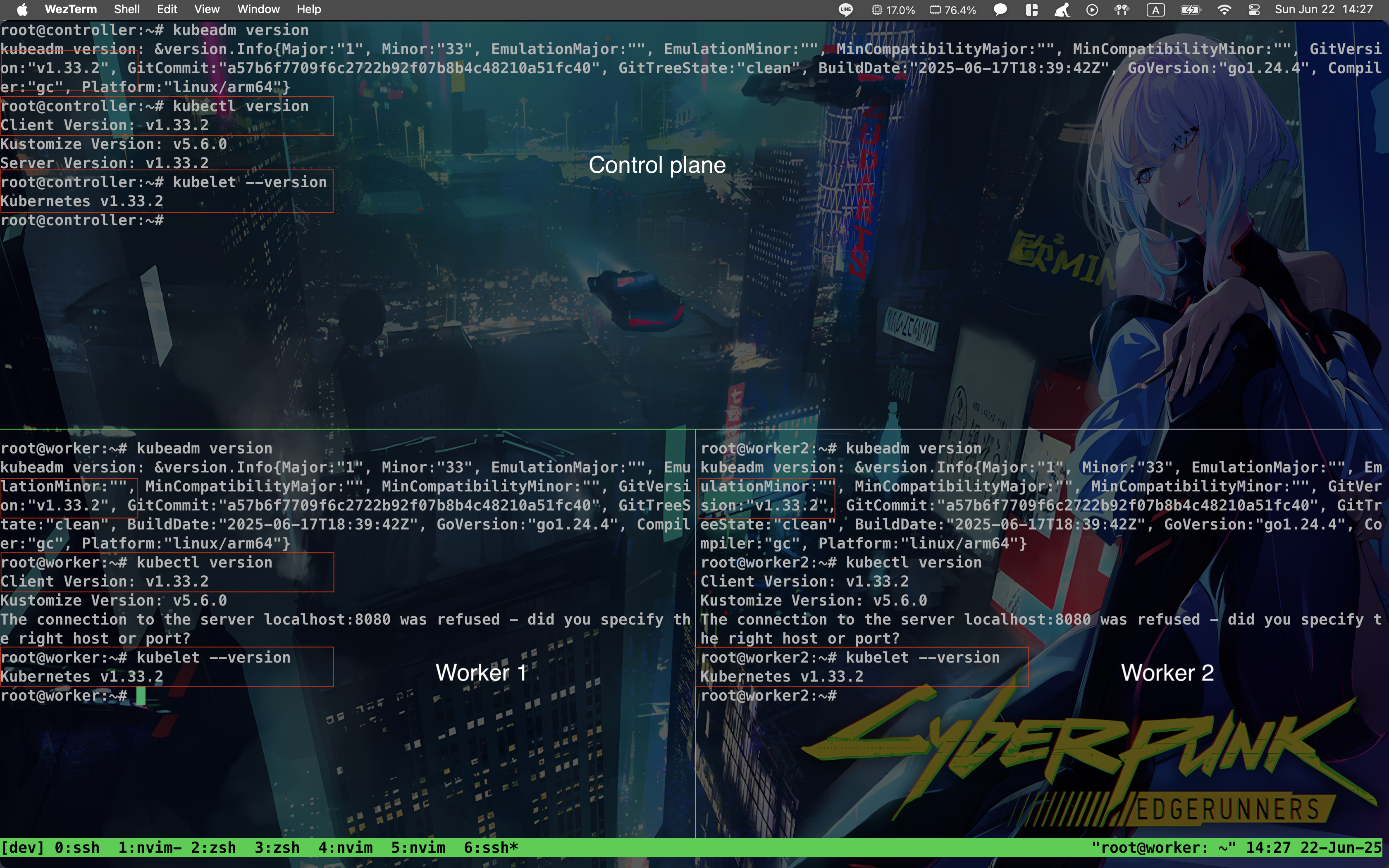Click 'kubelet --version' command in worker pane

[213, 657]
